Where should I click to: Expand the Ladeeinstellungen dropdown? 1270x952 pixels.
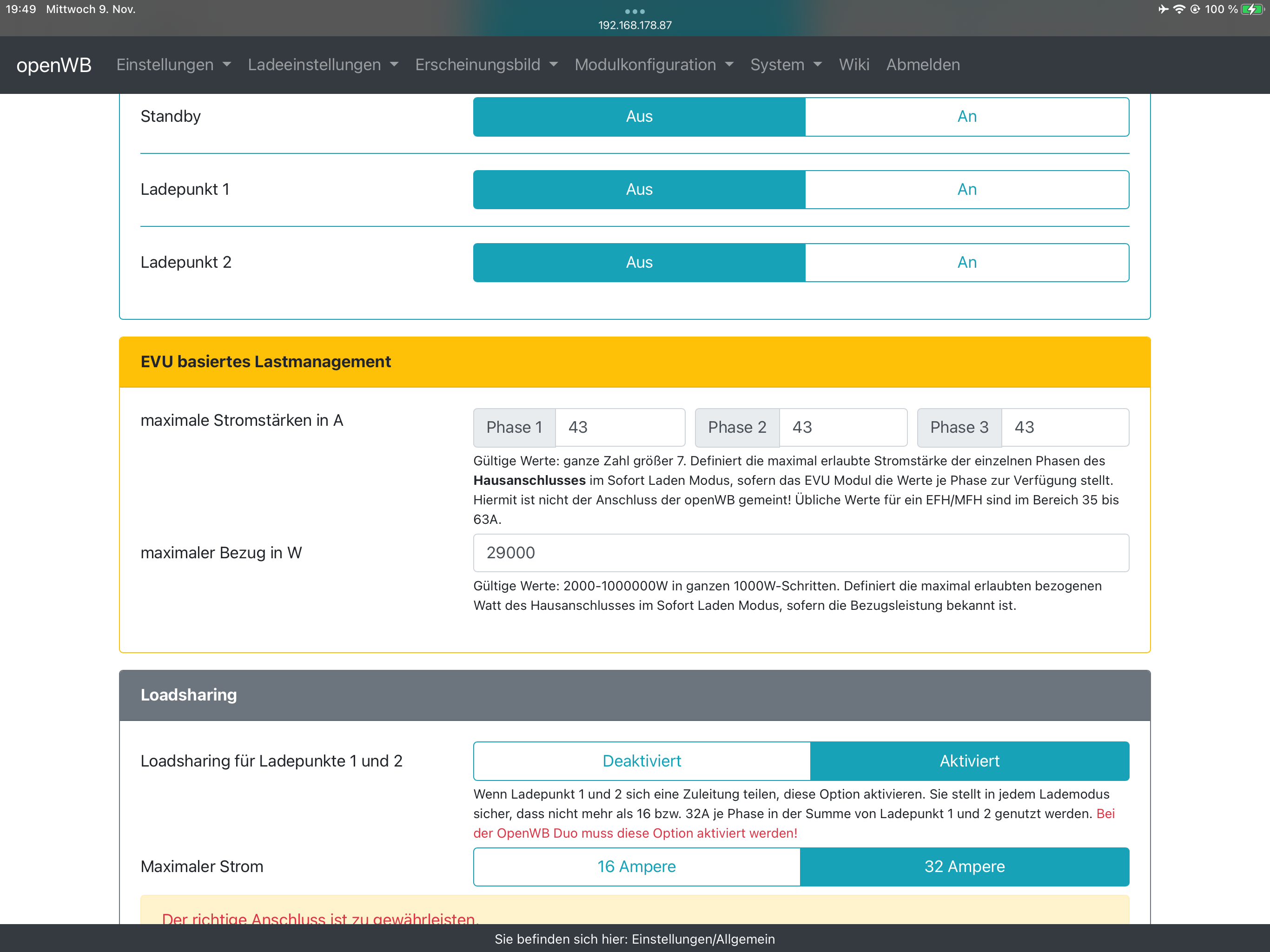[x=323, y=65]
